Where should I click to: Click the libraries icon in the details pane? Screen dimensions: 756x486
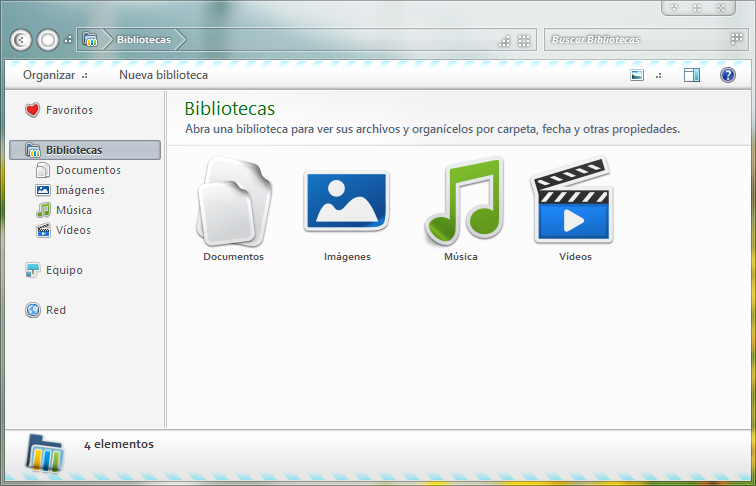point(44,453)
